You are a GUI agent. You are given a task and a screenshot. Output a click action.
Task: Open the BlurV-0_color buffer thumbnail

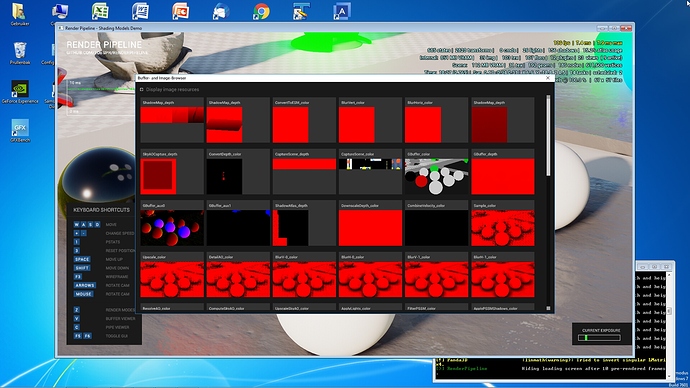[x=304, y=275]
